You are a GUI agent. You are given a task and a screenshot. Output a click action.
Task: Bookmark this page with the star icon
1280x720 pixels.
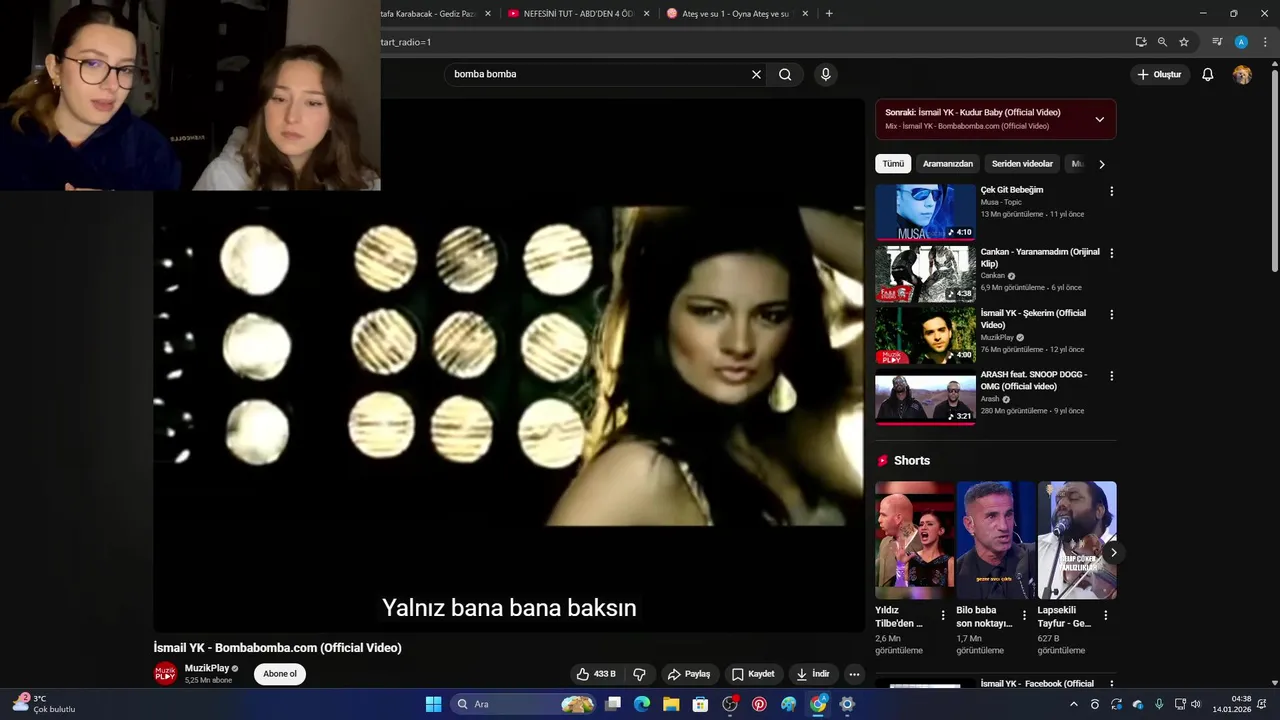click(x=1184, y=42)
